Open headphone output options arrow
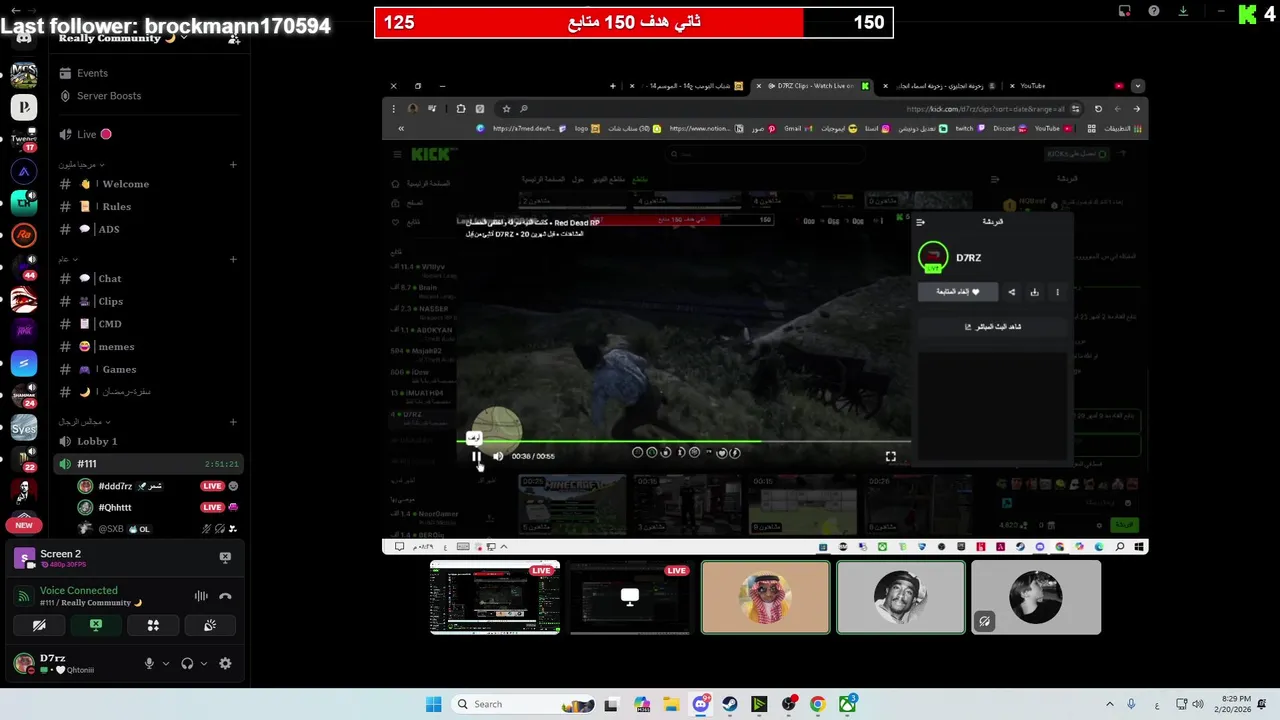This screenshot has width=1280, height=720. [x=204, y=663]
